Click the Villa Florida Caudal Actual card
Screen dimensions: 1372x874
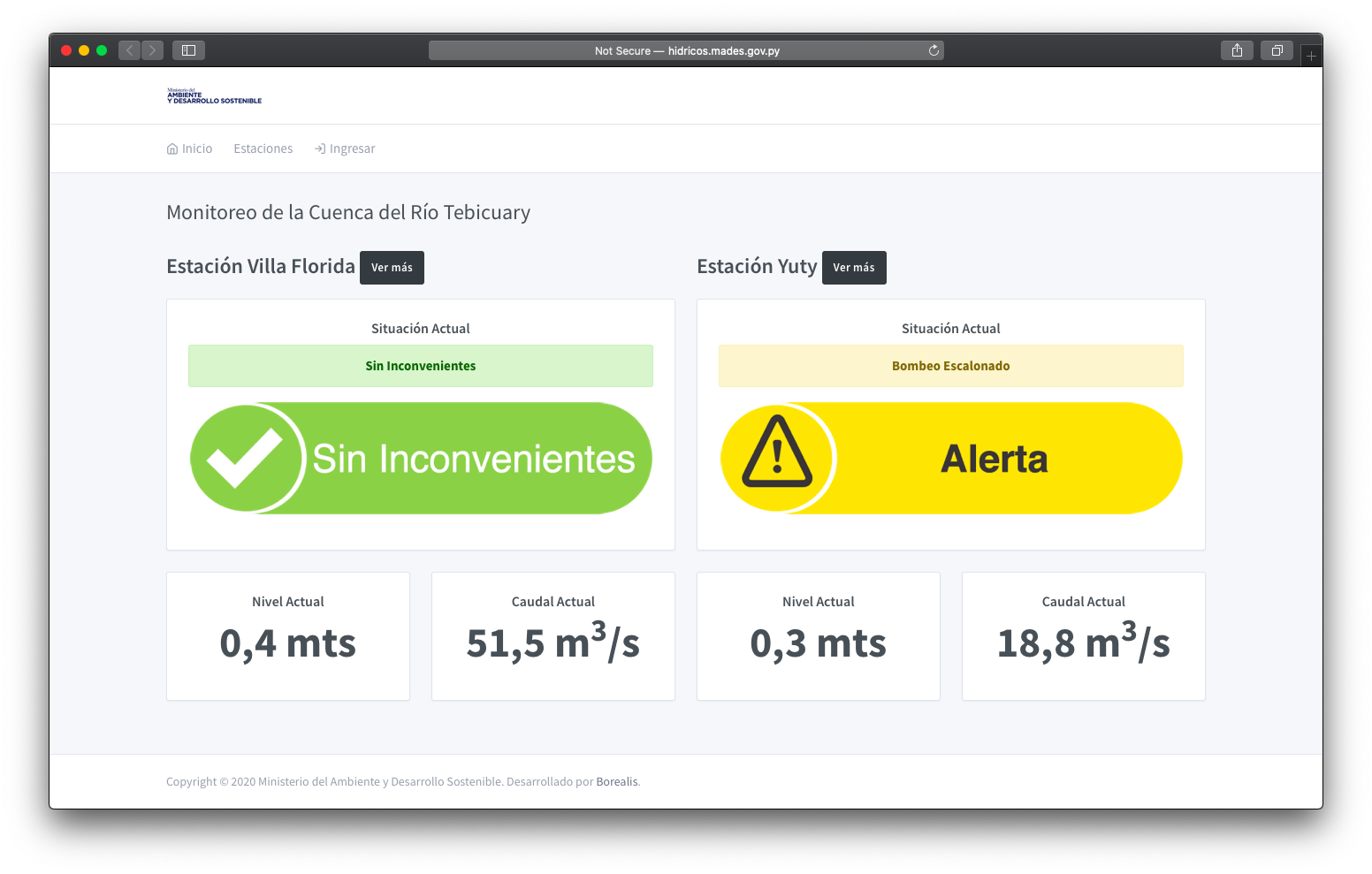point(553,636)
